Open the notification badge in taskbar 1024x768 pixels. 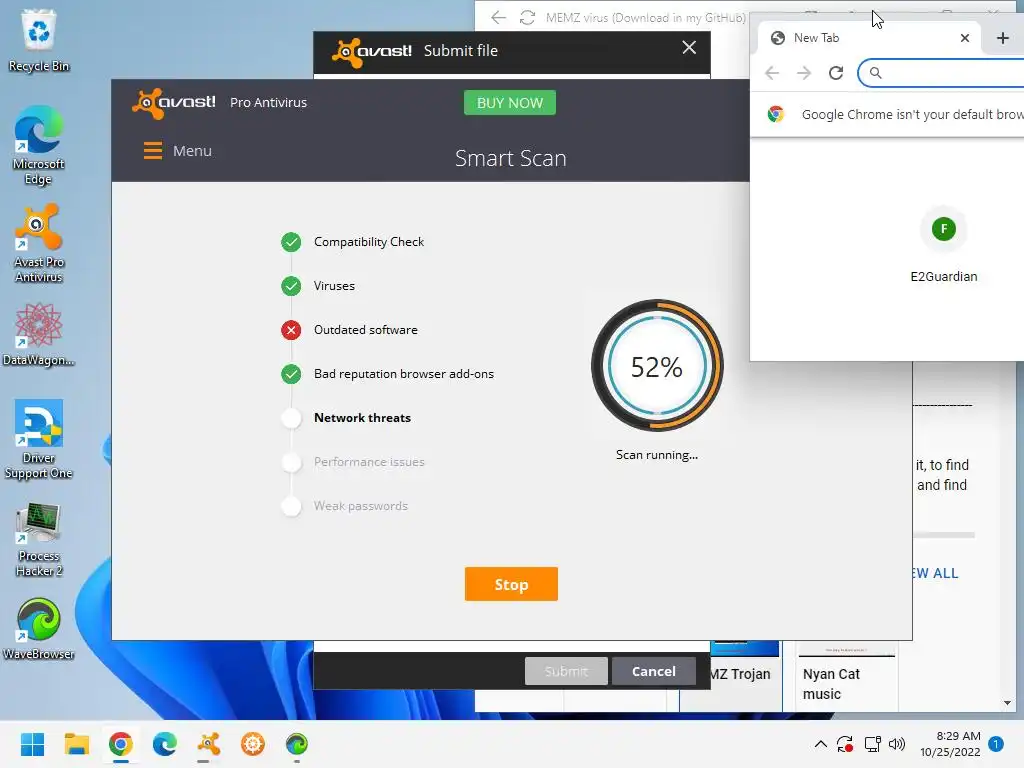pyautogui.click(x=996, y=744)
